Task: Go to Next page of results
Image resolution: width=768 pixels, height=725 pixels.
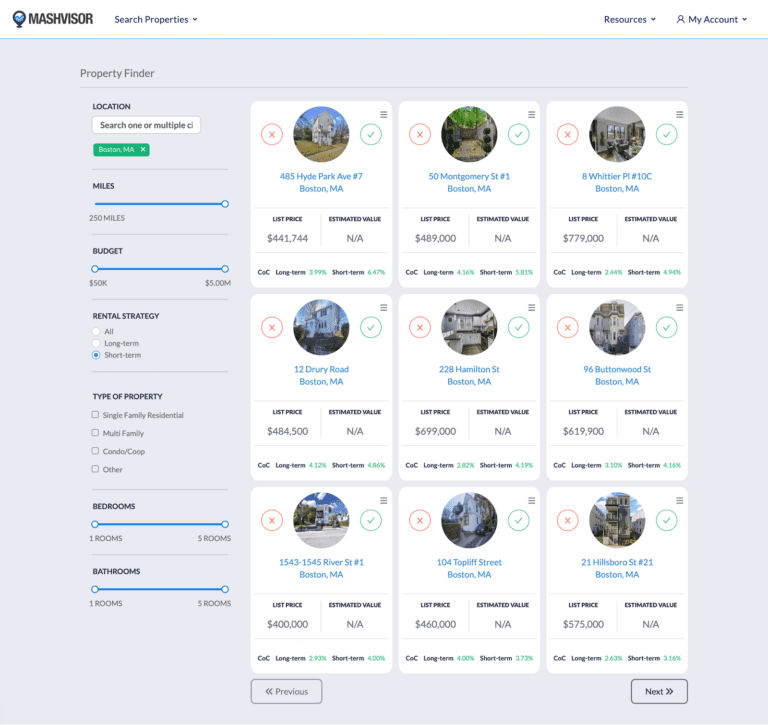Action: (x=659, y=691)
